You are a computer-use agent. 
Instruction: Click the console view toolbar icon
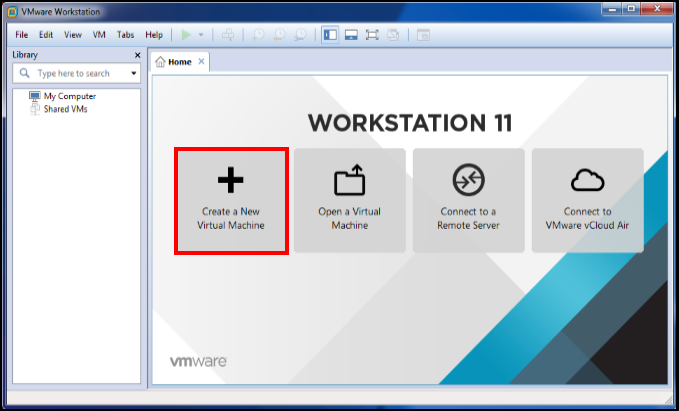click(423, 35)
